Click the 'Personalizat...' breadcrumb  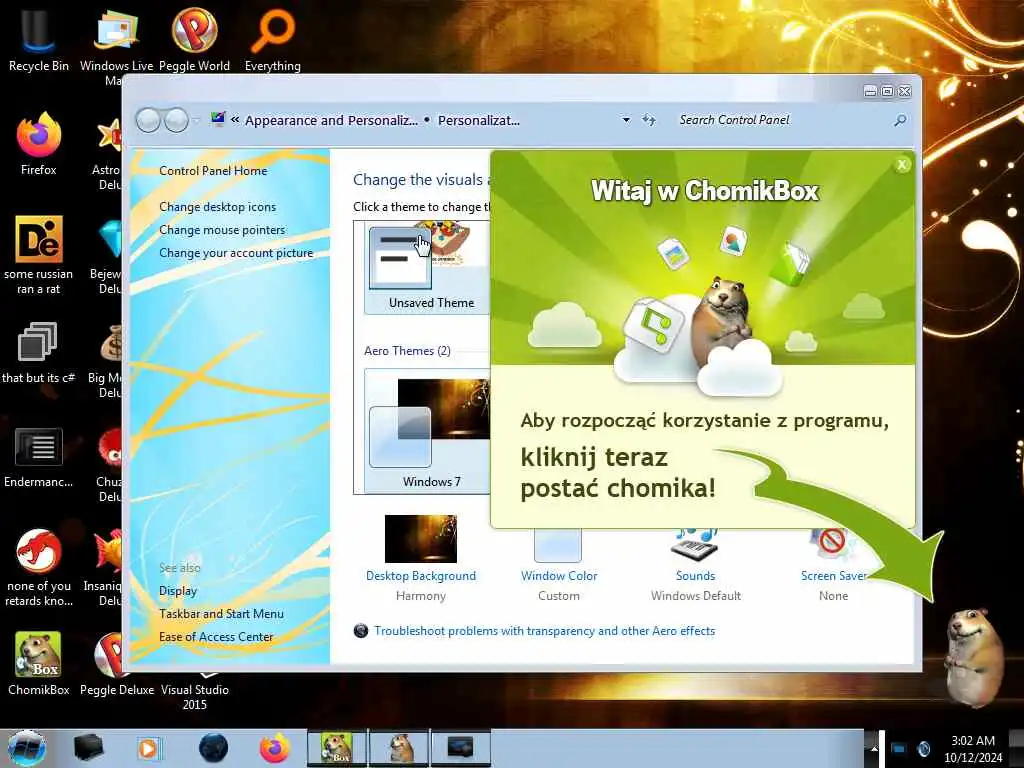tap(479, 120)
